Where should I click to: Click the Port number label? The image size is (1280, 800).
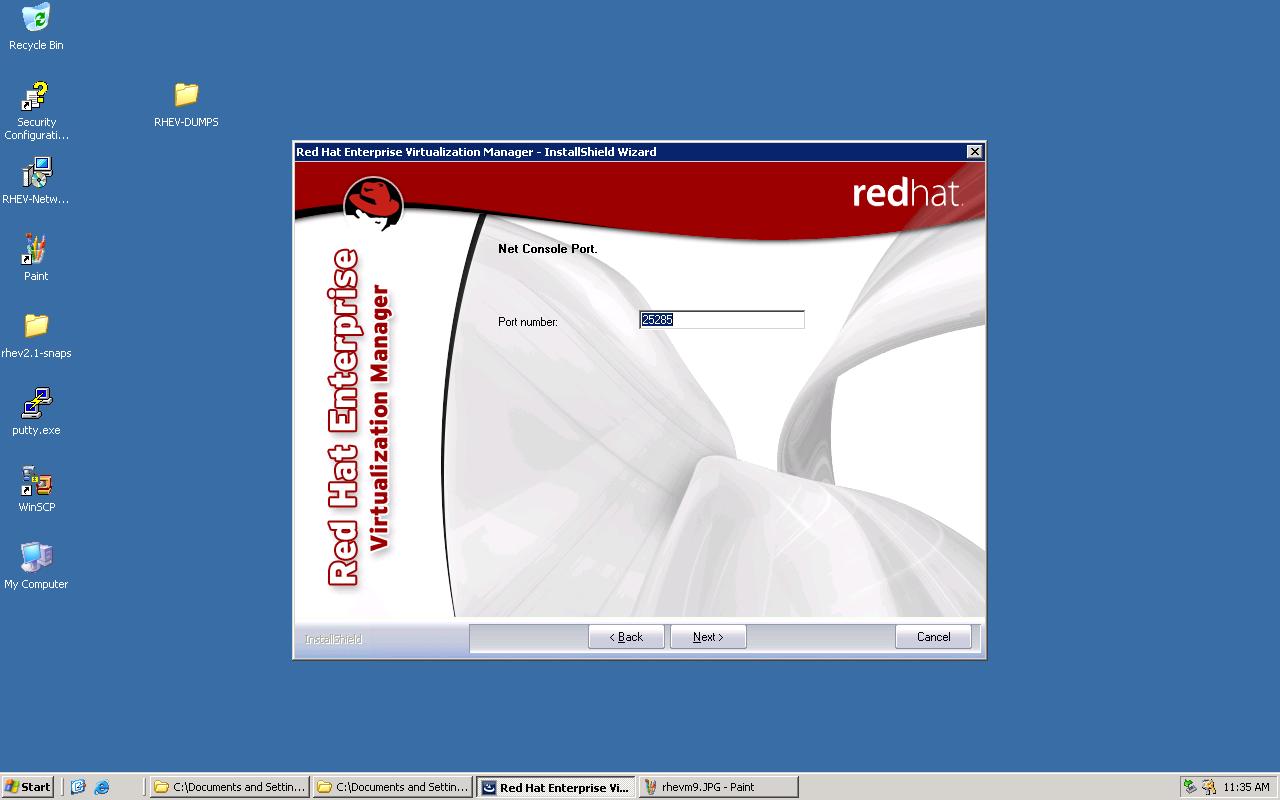(528, 322)
